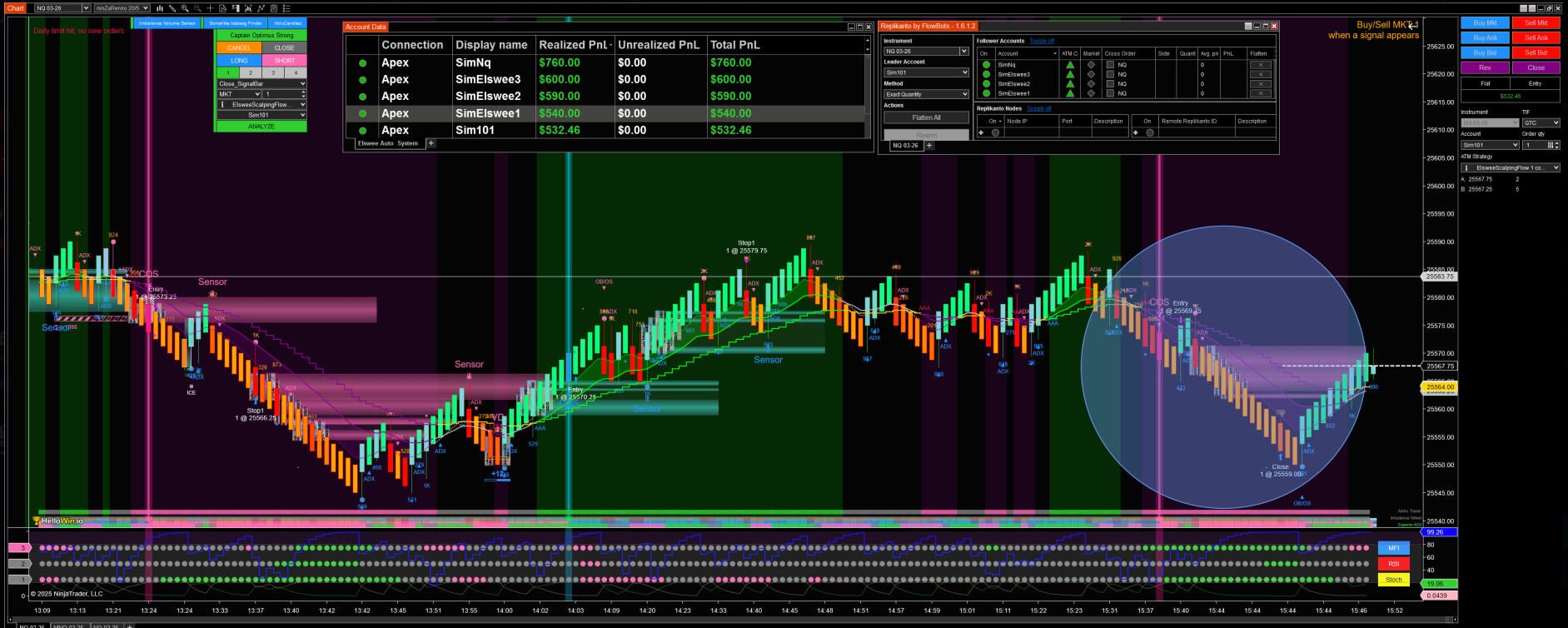
Task: Click the Order qty input field
Action: (1534, 145)
